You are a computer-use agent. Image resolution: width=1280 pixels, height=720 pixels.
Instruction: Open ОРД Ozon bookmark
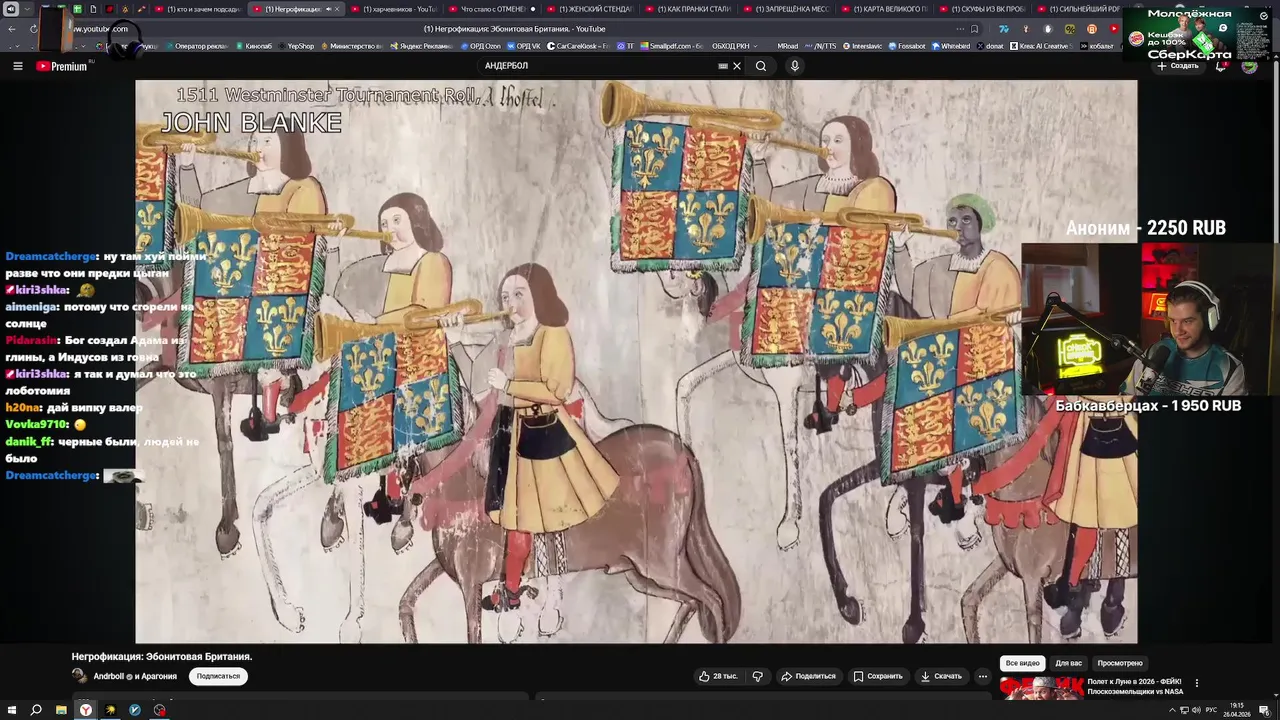click(x=480, y=46)
